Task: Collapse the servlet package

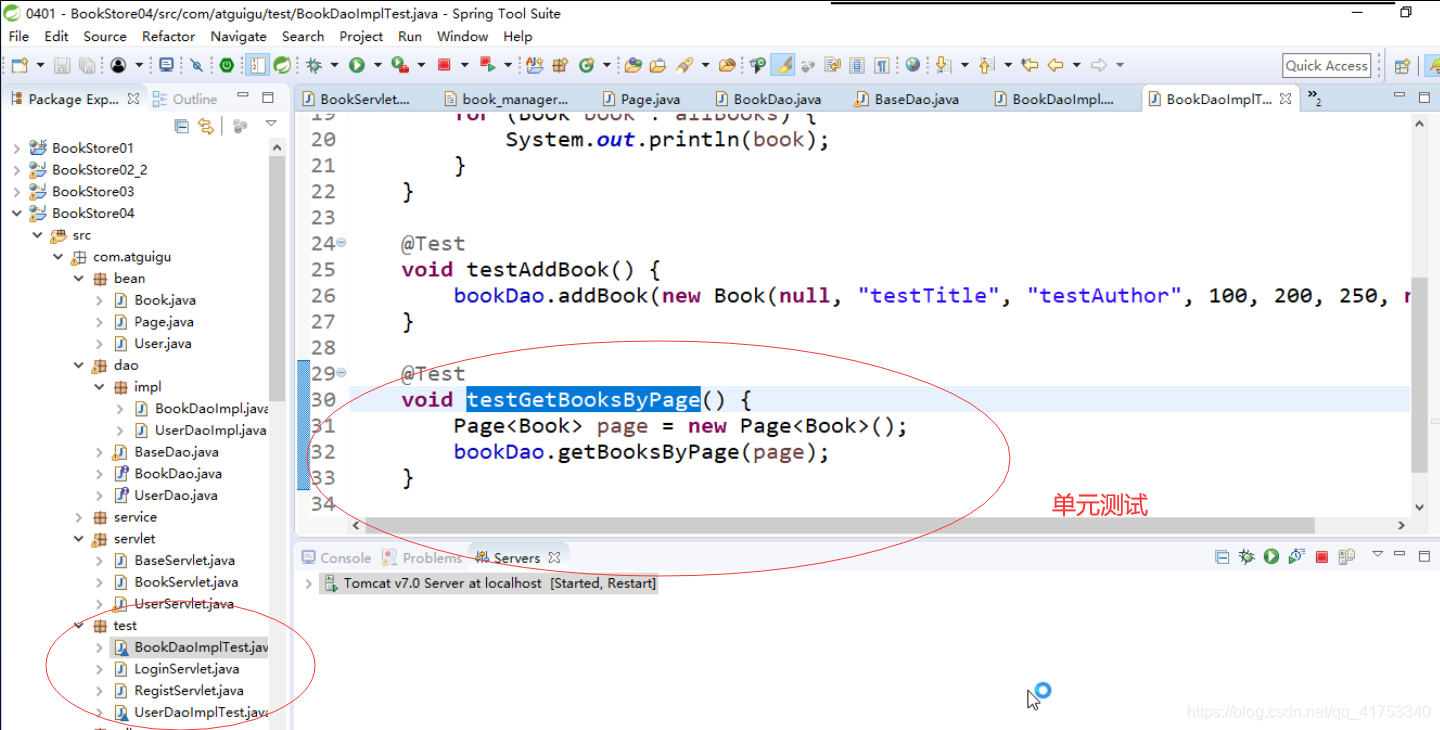Action: click(x=78, y=539)
